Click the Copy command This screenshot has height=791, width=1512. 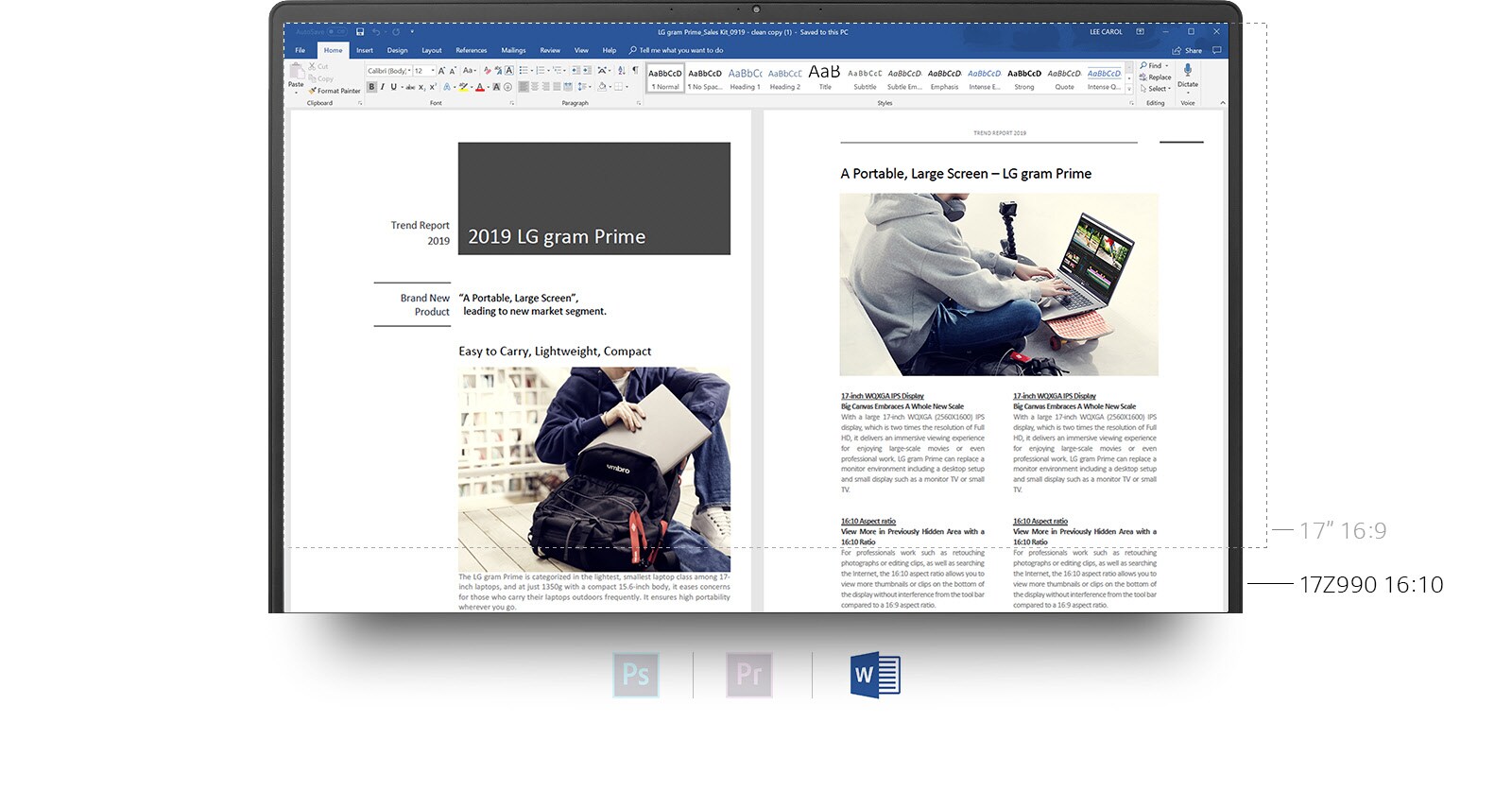point(321,78)
